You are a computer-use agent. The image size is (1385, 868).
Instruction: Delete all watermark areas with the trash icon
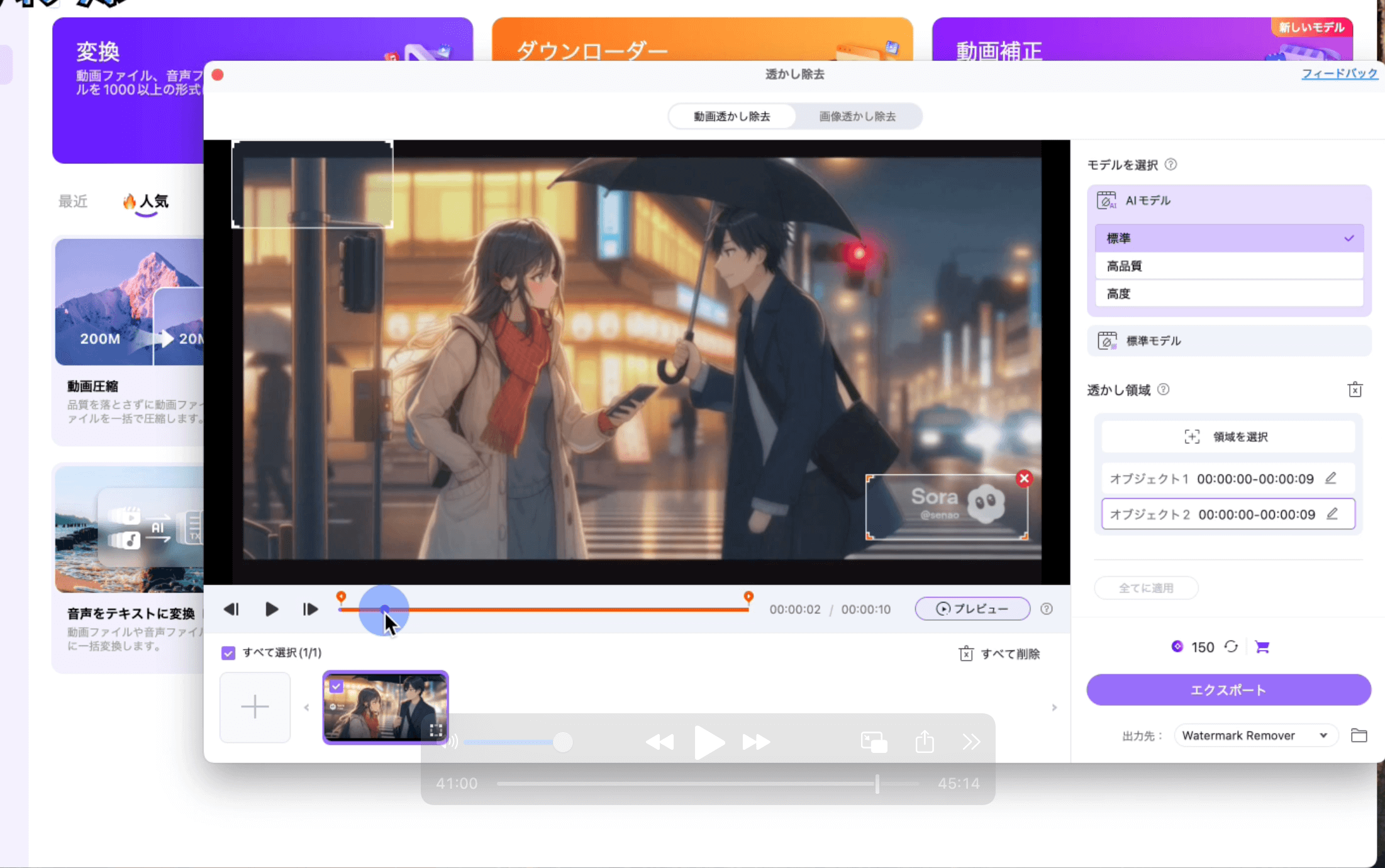(1355, 390)
